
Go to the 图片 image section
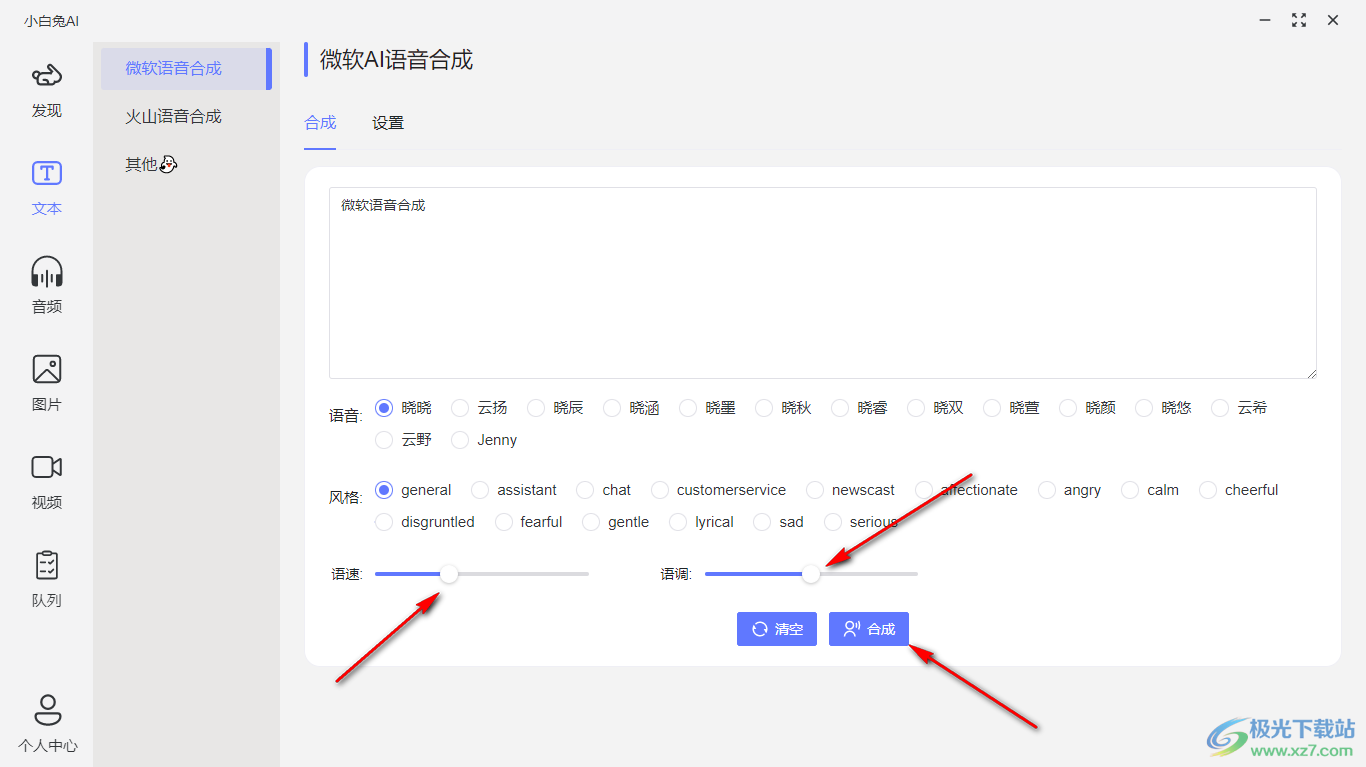tap(47, 384)
